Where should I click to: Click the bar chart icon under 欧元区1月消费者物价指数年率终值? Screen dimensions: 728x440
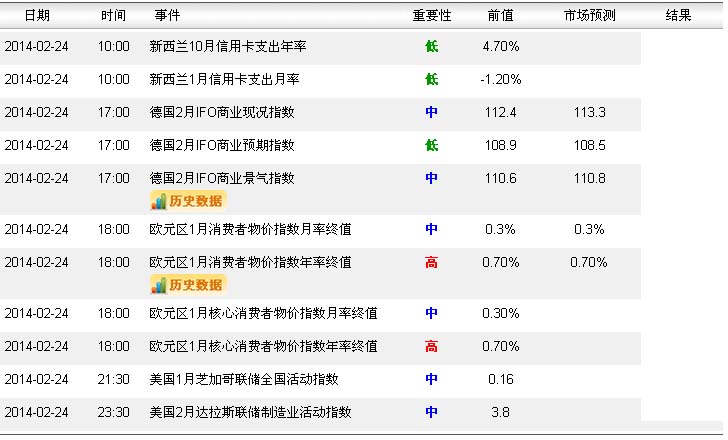158,284
